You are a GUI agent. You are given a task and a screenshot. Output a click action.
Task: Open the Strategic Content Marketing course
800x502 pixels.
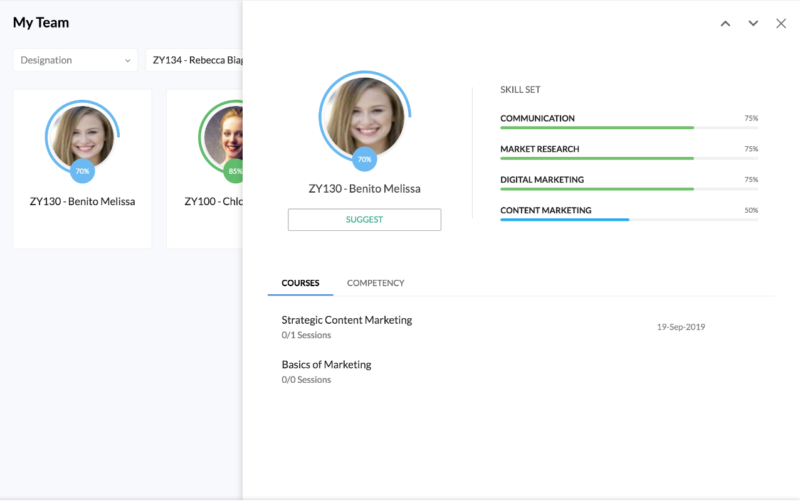[346, 320]
